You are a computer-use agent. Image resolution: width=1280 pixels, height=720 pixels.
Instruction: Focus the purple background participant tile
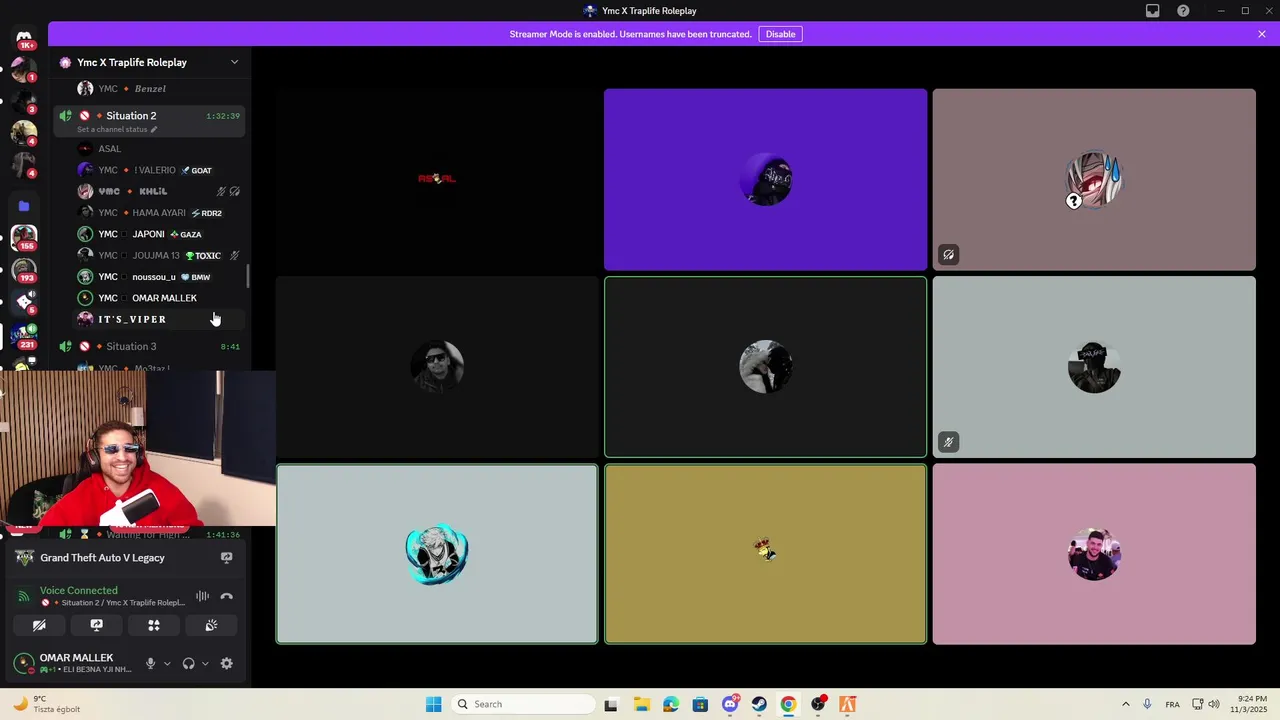pyautogui.click(x=765, y=179)
